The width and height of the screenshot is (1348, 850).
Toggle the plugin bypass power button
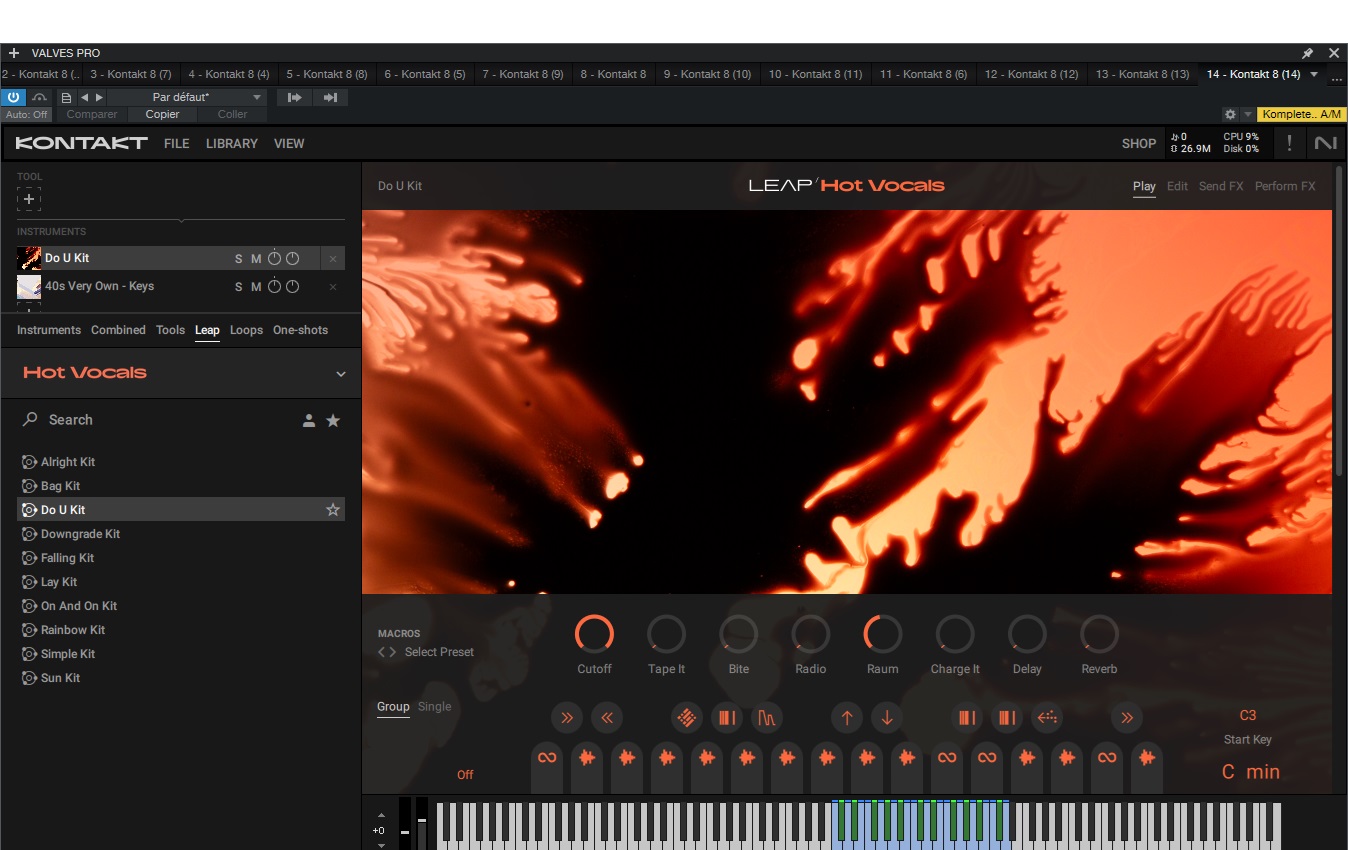tap(13, 97)
